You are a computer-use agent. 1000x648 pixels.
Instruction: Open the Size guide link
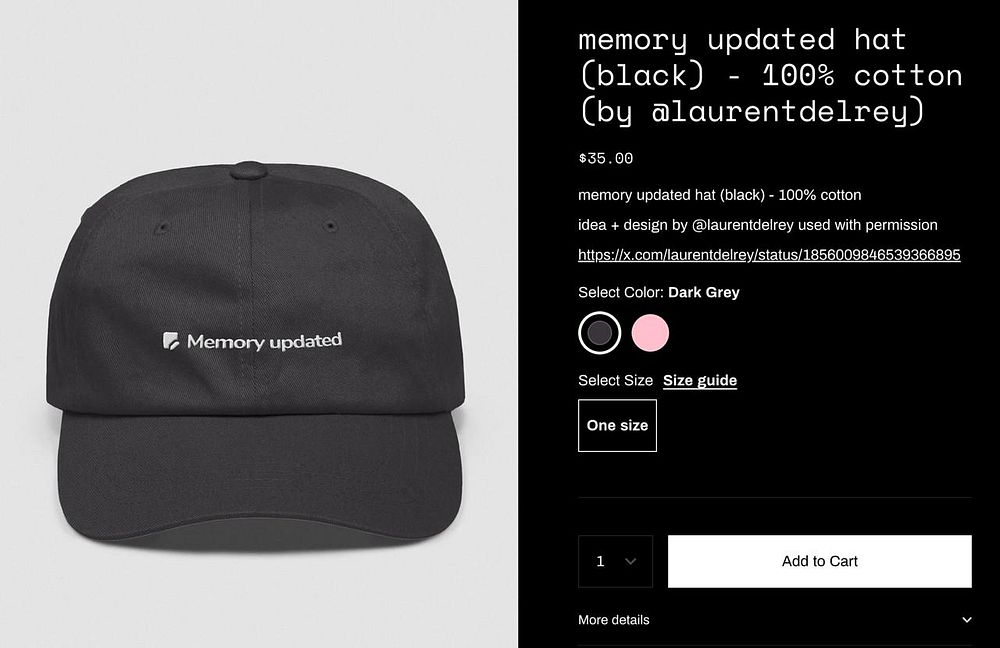click(x=700, y=381)
